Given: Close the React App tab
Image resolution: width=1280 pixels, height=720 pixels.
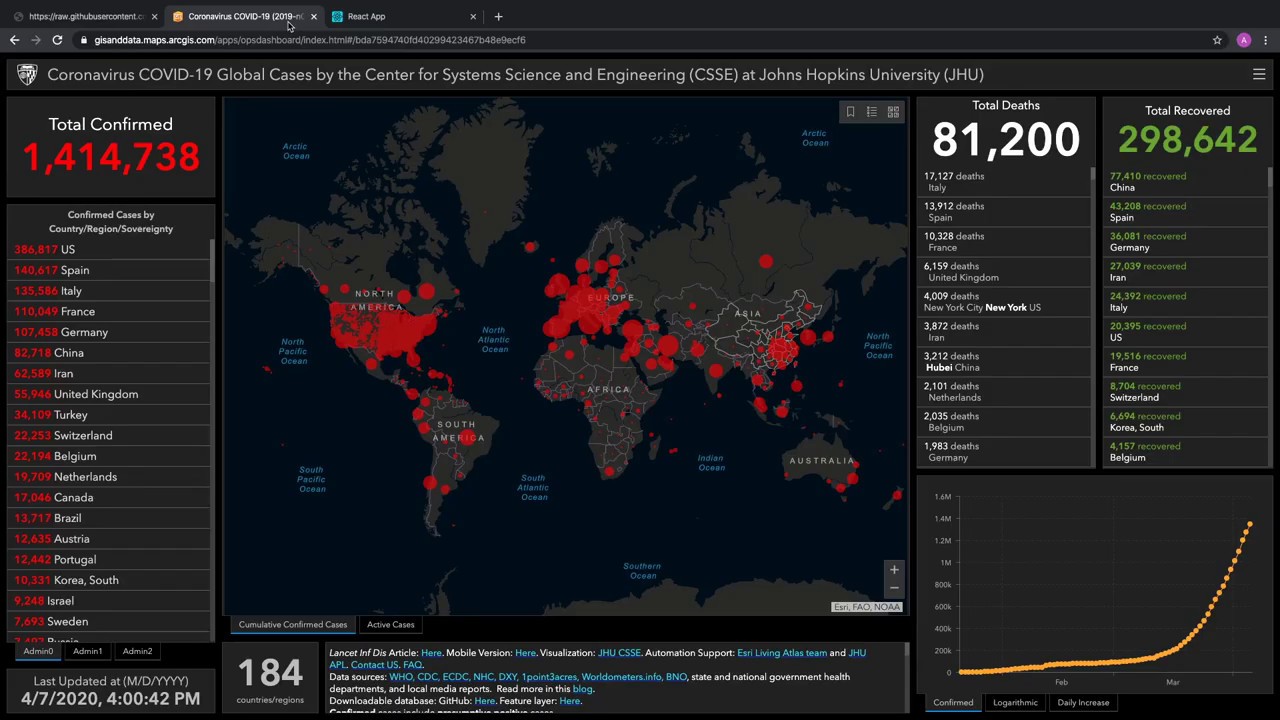Looking at the screenshot, I should click(x=473, y=16).
